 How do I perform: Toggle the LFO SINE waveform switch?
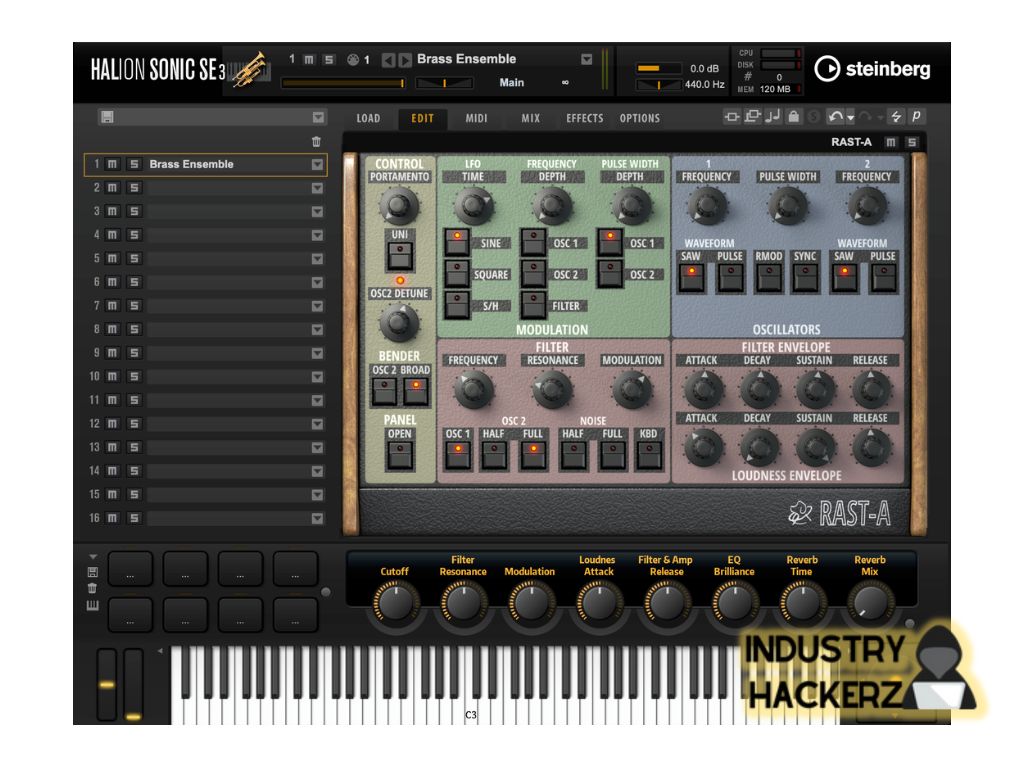[x=457, y=242]
